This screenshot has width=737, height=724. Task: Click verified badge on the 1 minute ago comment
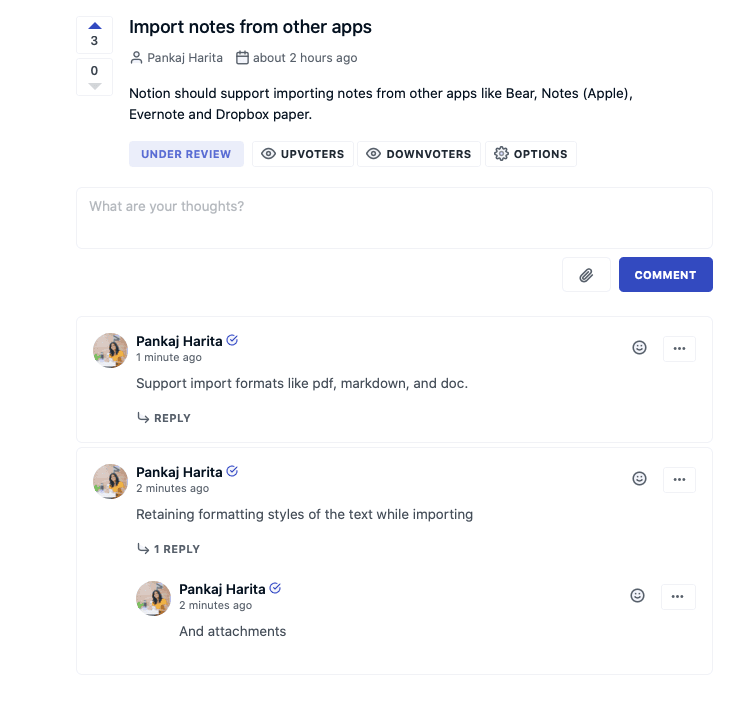[x=232, y=340]
